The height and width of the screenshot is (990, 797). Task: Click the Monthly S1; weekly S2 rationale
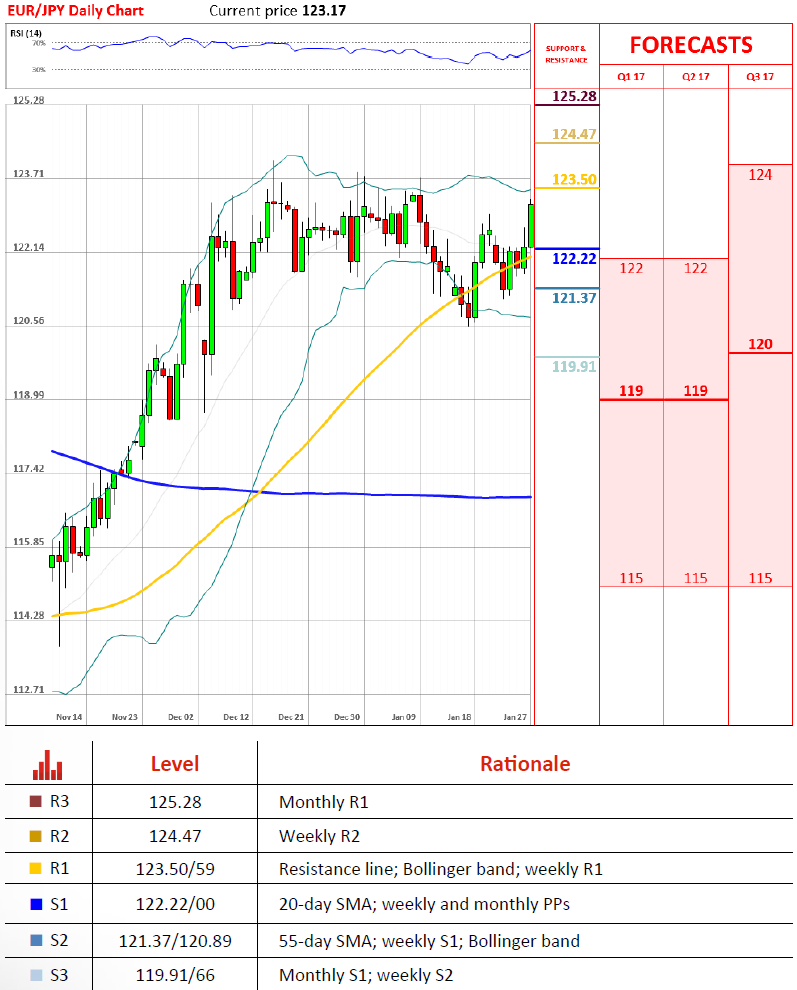coord(366,975)
